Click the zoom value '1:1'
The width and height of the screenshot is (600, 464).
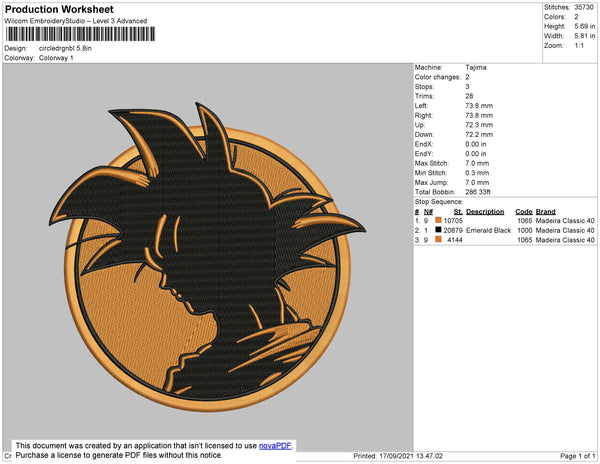(579, 46)
